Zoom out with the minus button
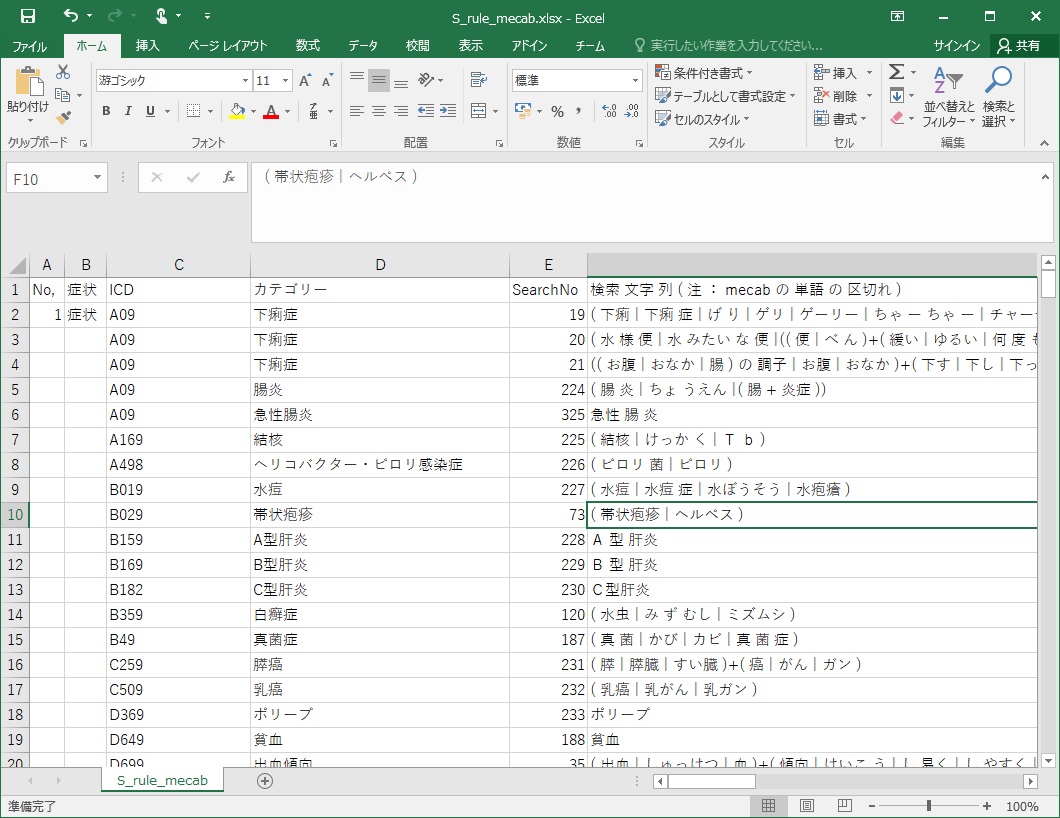This screenshot has width=1060, height=818. pos(872,806)
